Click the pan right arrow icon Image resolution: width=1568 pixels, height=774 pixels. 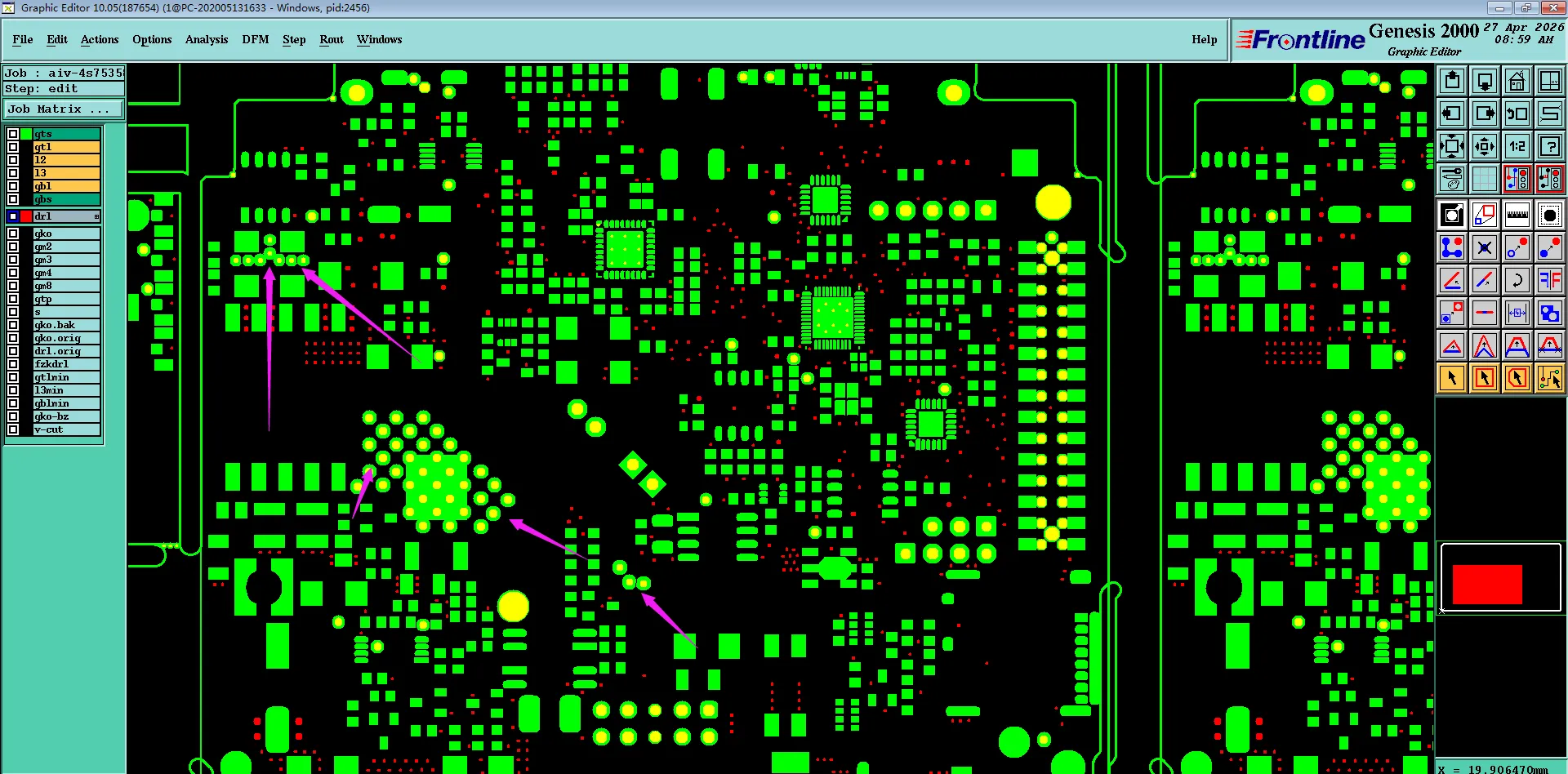(1484, 113)
